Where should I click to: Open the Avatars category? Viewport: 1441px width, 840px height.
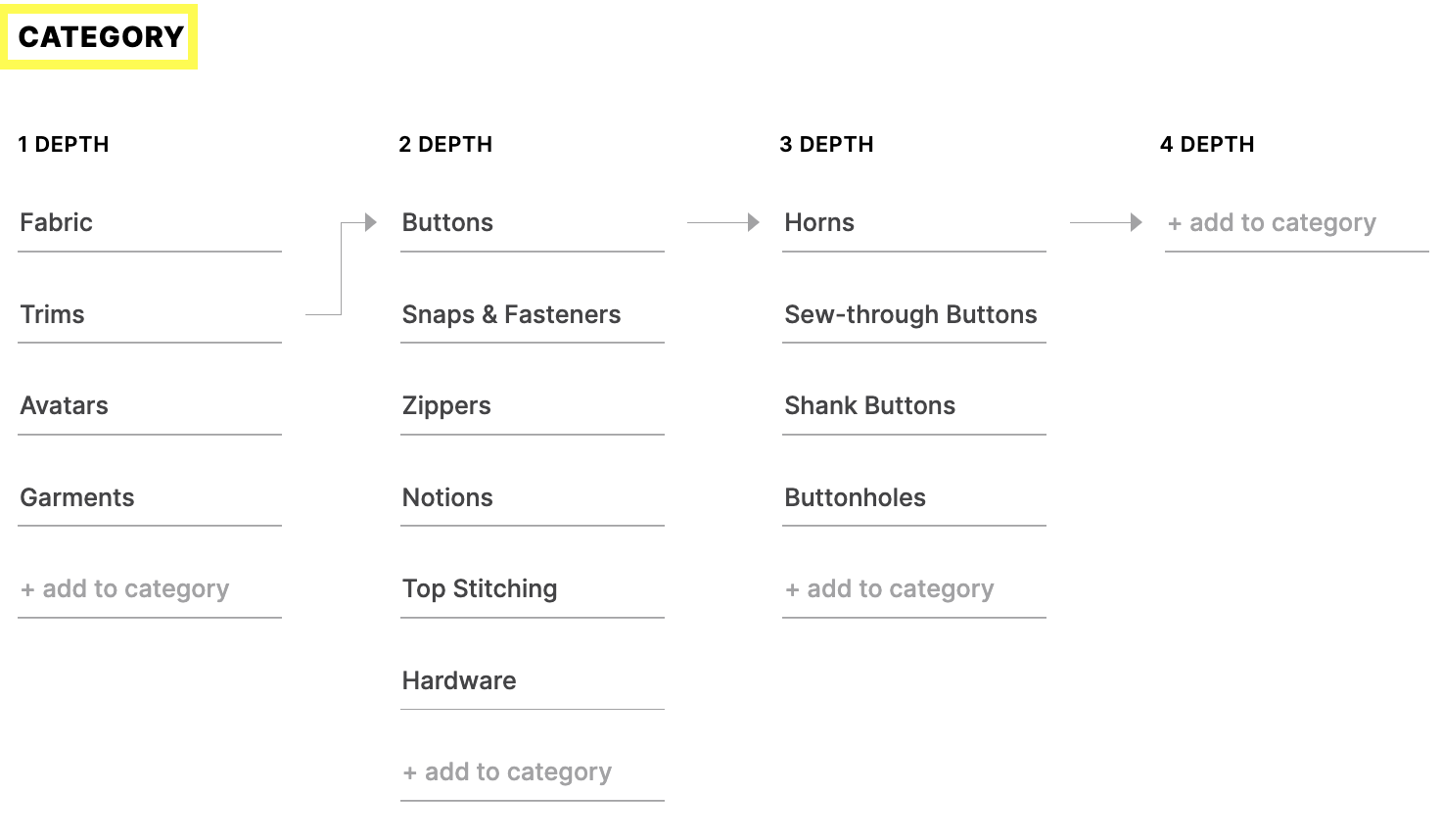[150, 406]
